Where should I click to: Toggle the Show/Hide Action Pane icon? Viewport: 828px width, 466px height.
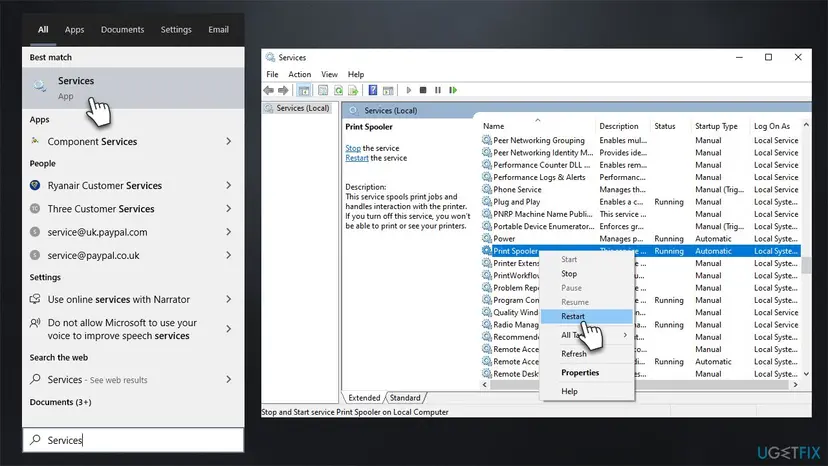[388, 90]
